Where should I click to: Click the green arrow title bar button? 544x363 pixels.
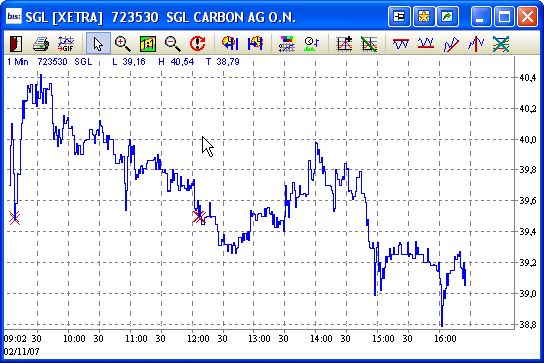pyautogui.click(x=447, y=16)
